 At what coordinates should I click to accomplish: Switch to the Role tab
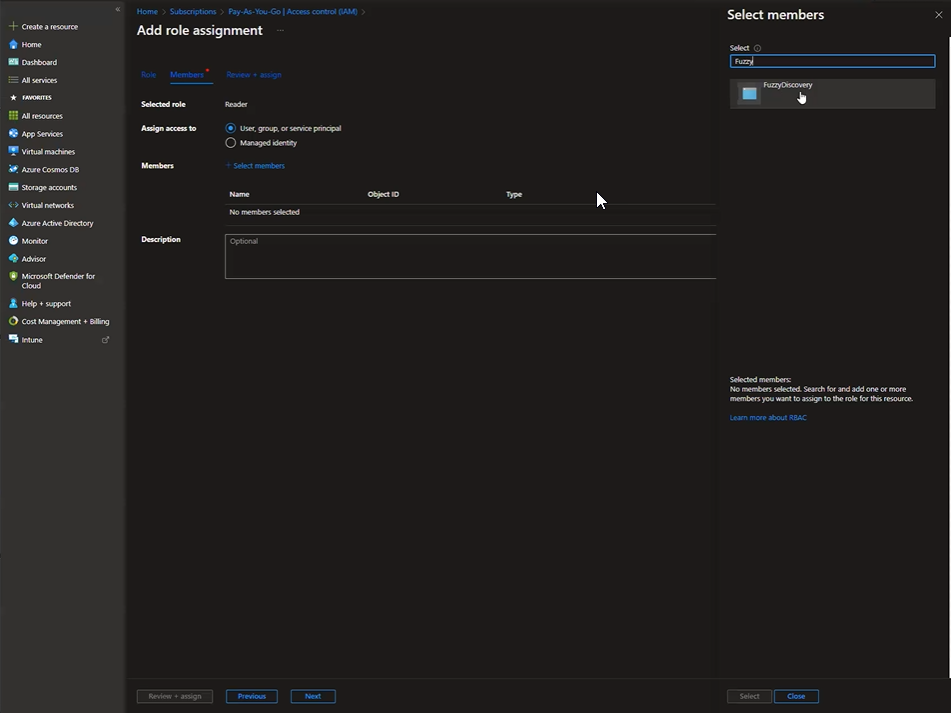148,75
